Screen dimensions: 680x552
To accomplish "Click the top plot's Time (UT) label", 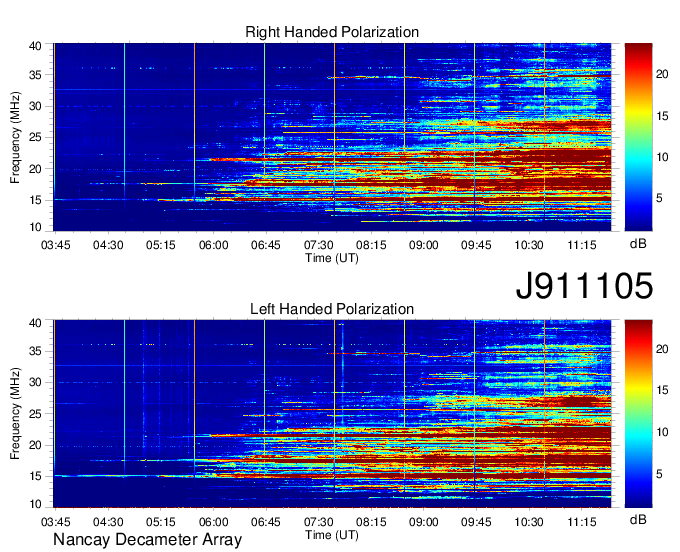I will pyautogui.click(x=332, y=258).
